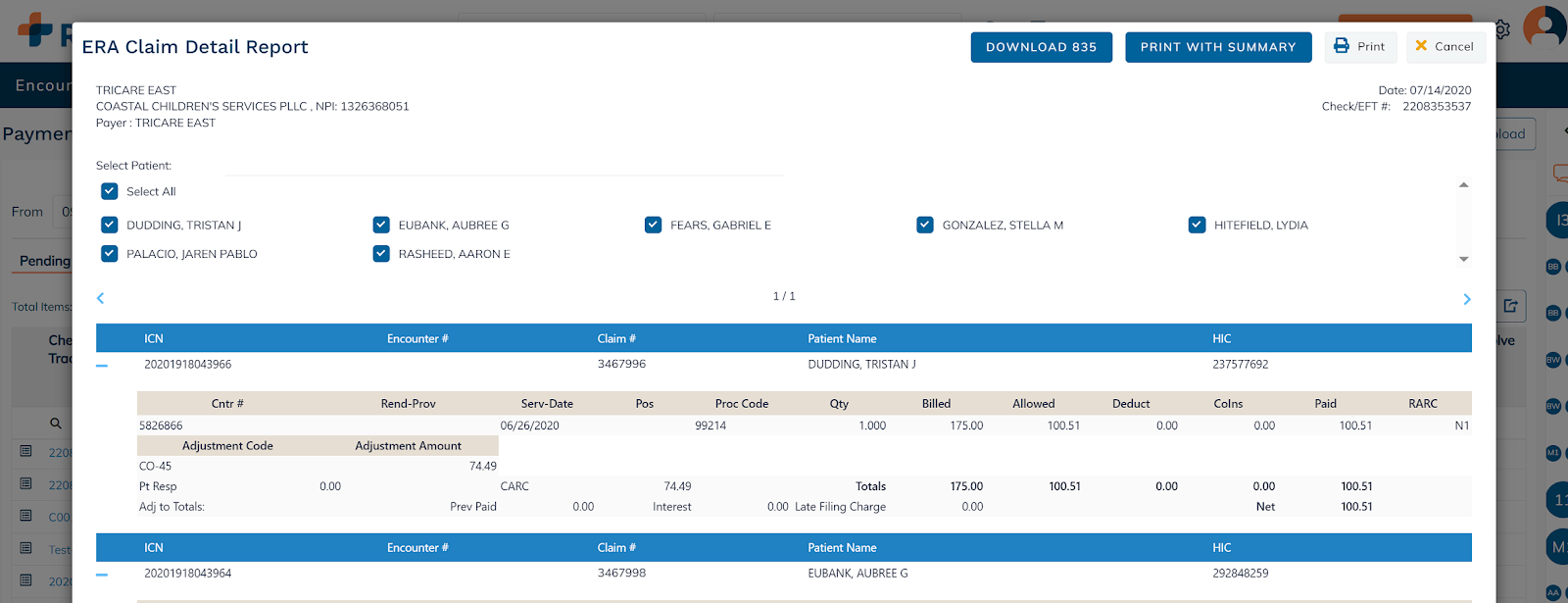Go to previous page with left chevron

[x=100, y=298]
